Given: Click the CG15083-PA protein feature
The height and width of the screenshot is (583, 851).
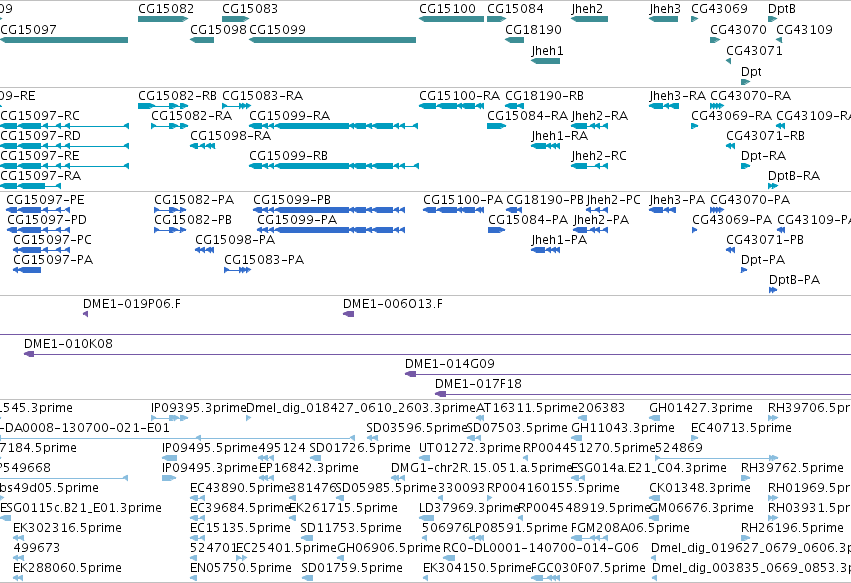Looking at the screenshot, I should coord(237,270).
